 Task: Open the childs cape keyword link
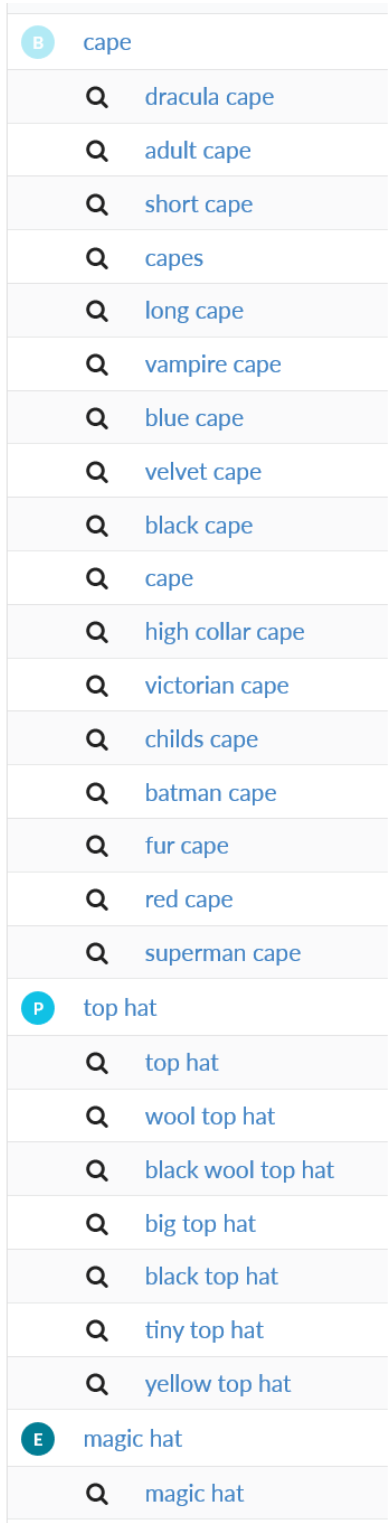point(201,739)
